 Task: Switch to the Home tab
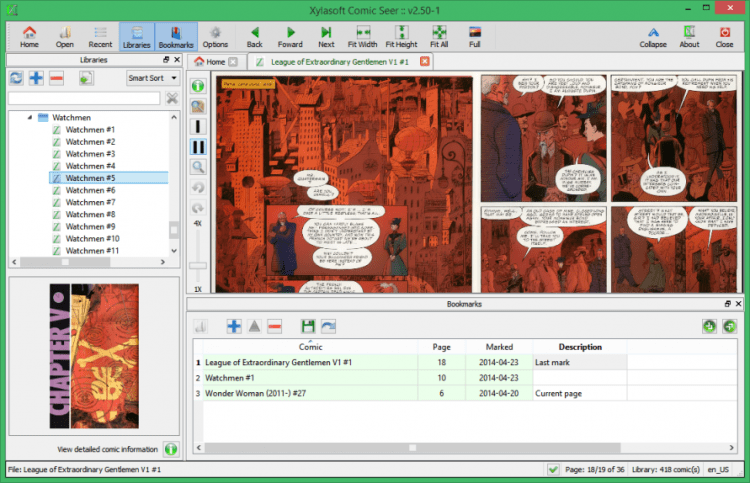click(x=215, y=62)
